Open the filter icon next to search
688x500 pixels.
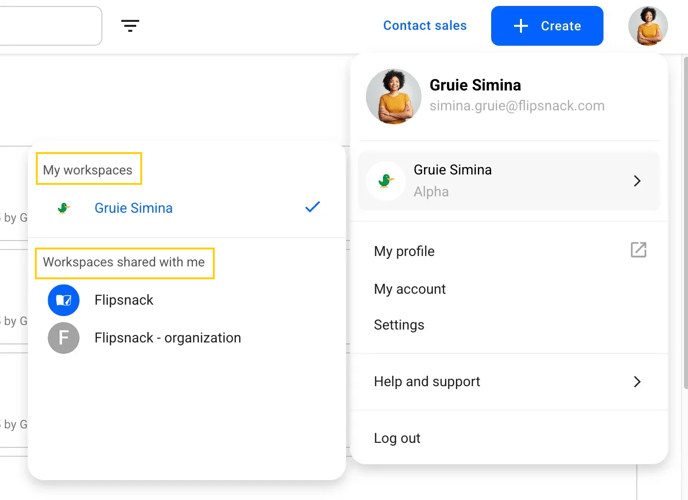[x=130, y=25]
